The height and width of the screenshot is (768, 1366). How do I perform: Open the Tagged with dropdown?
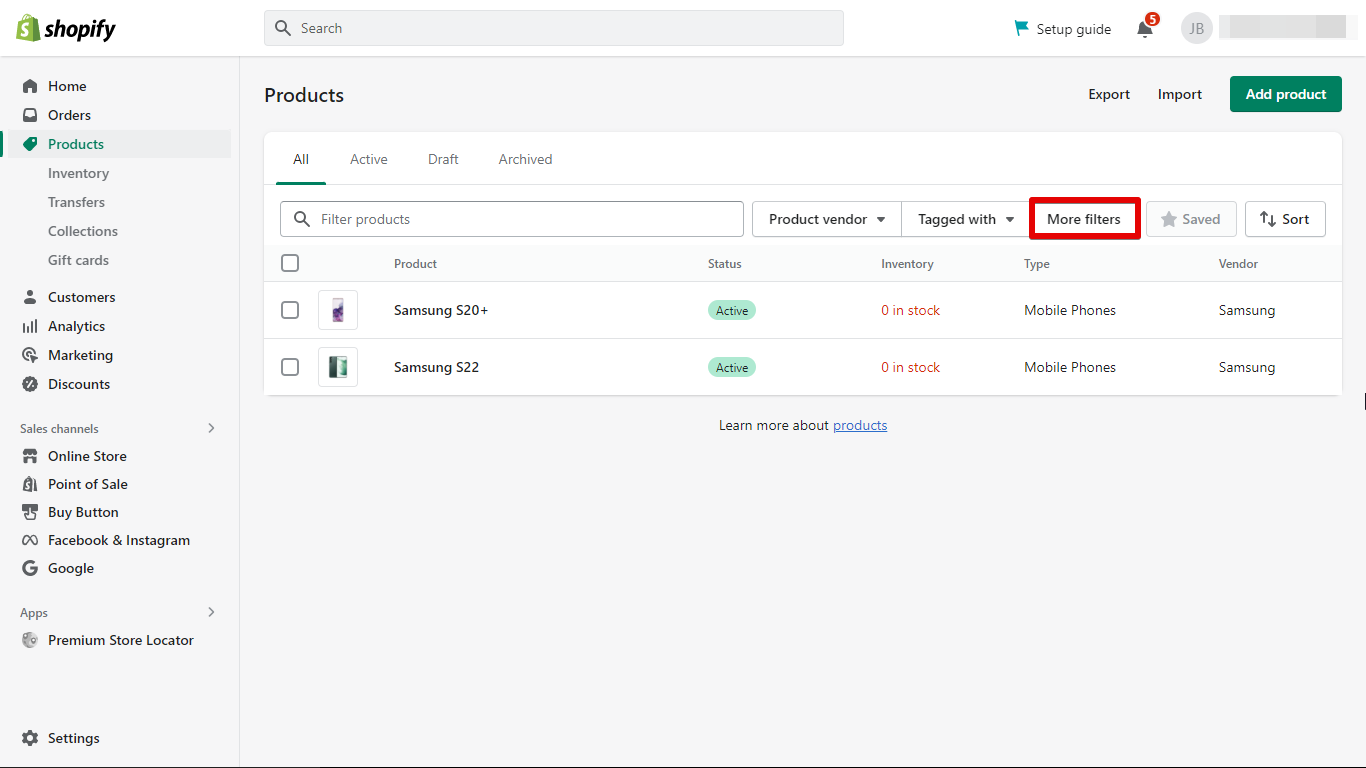tap(964, 218)
